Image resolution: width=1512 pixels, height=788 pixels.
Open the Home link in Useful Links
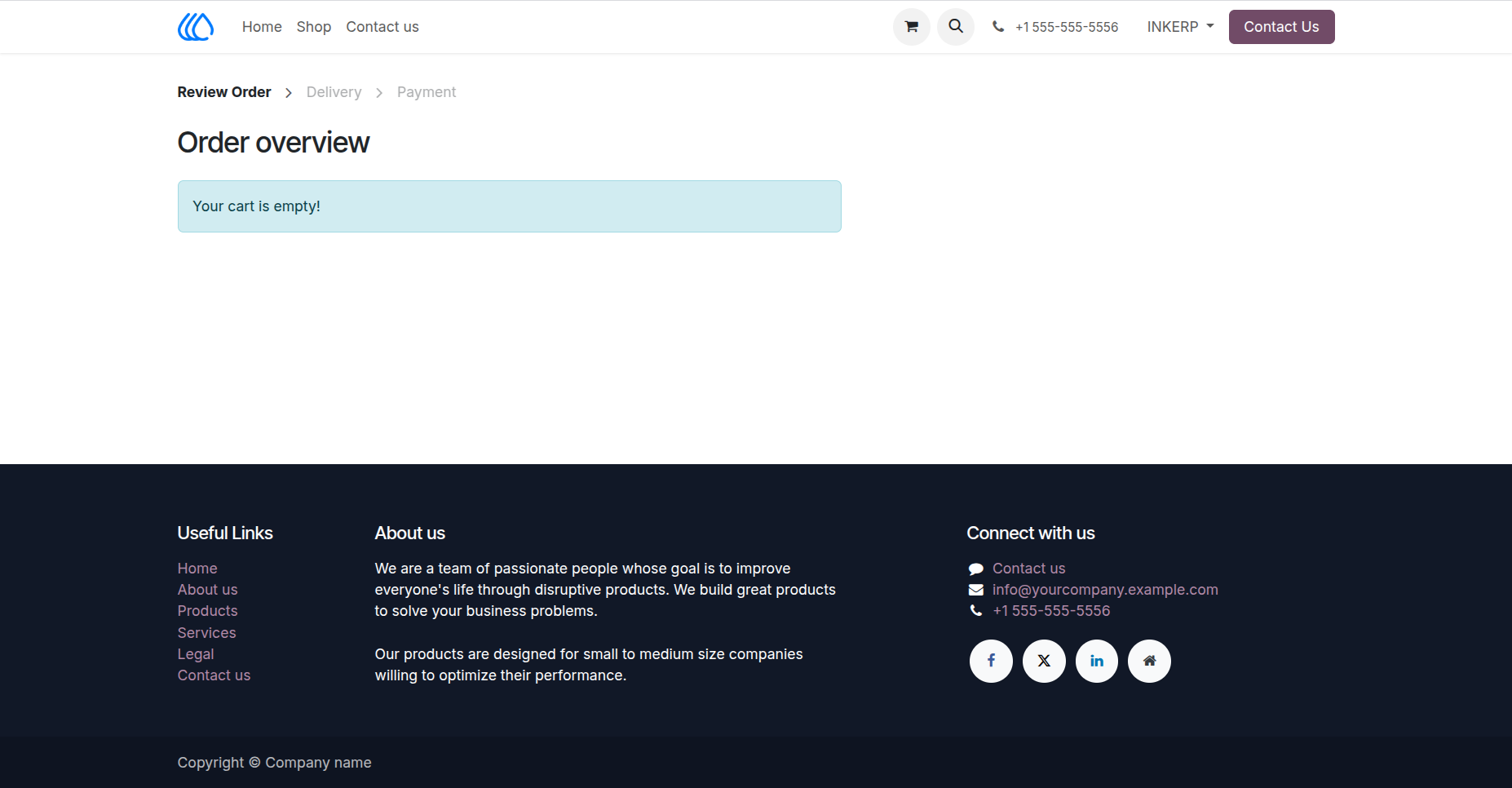click(197, 569)
